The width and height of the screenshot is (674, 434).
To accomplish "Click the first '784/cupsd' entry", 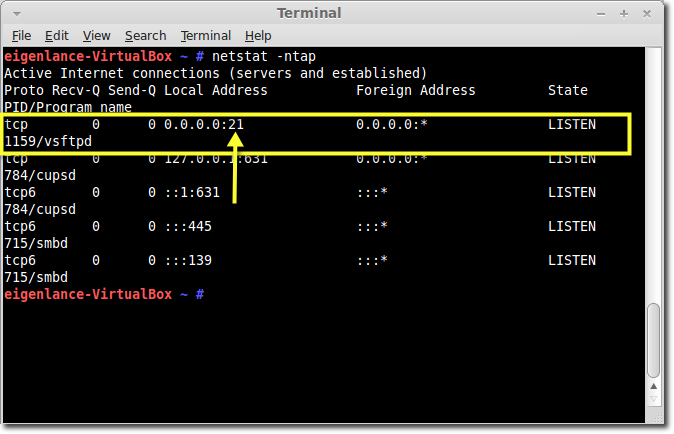I will [40, 175].
